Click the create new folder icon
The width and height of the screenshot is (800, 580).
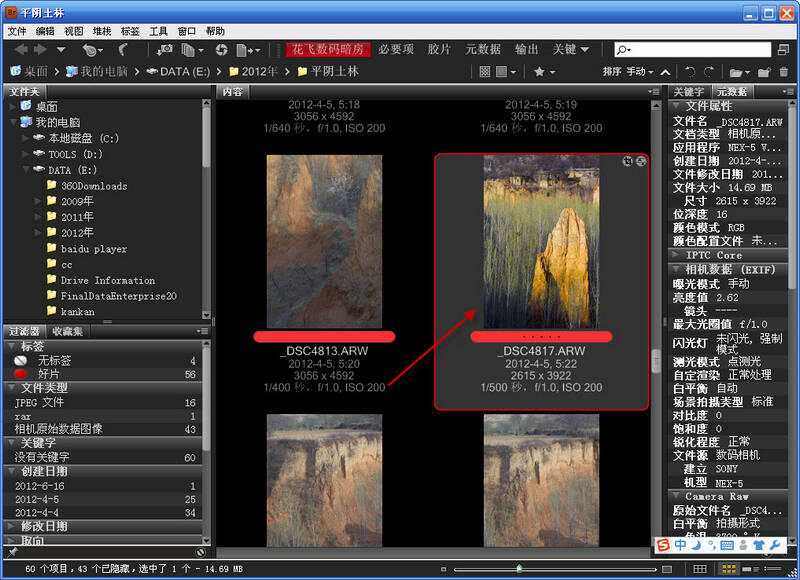pyautogui.click(x=764, y=72)
